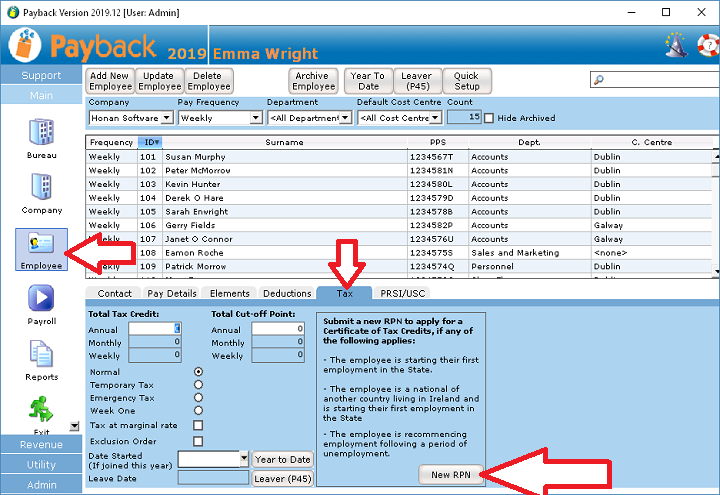The image size is (720, 495).
Task: Select the Employee icon in sidebar
Action: [41, 246]
